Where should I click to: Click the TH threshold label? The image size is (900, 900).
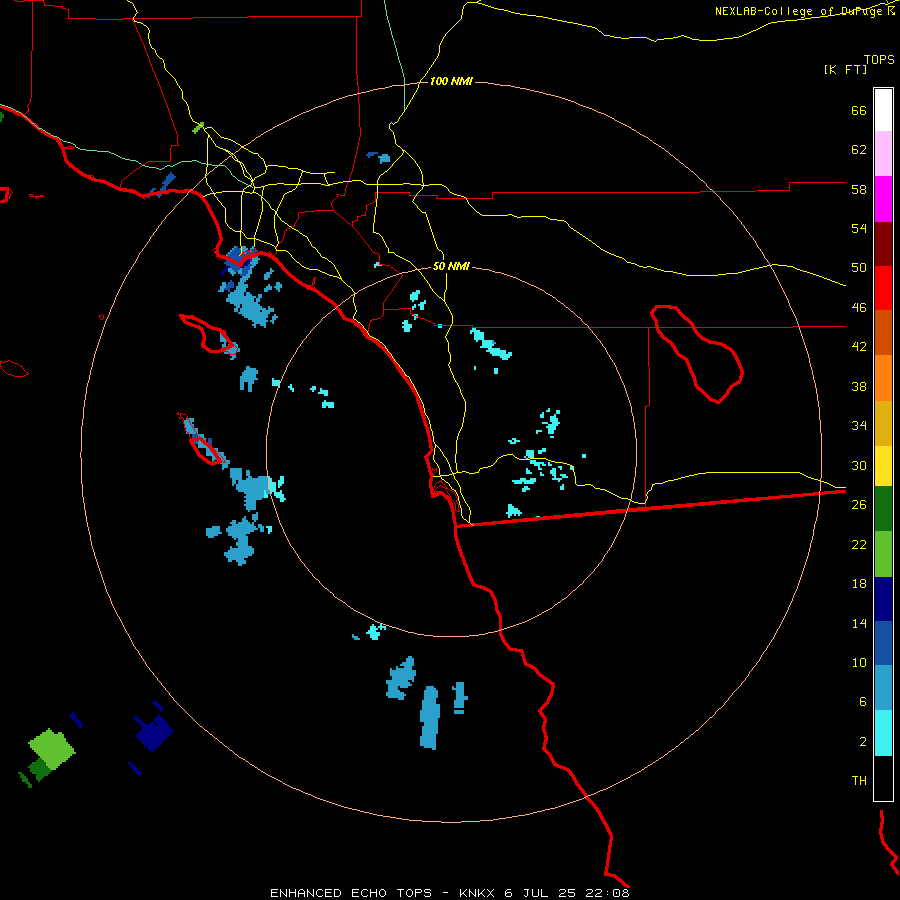click(859, 781)
